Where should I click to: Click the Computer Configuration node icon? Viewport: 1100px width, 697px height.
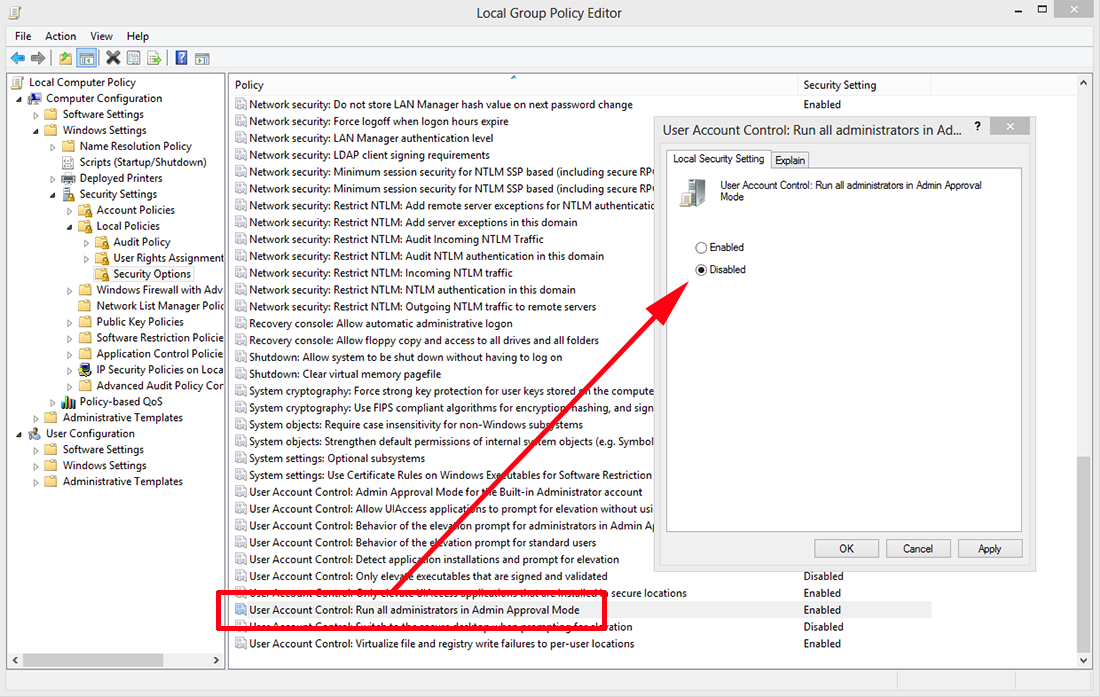(x=34, y=98)
